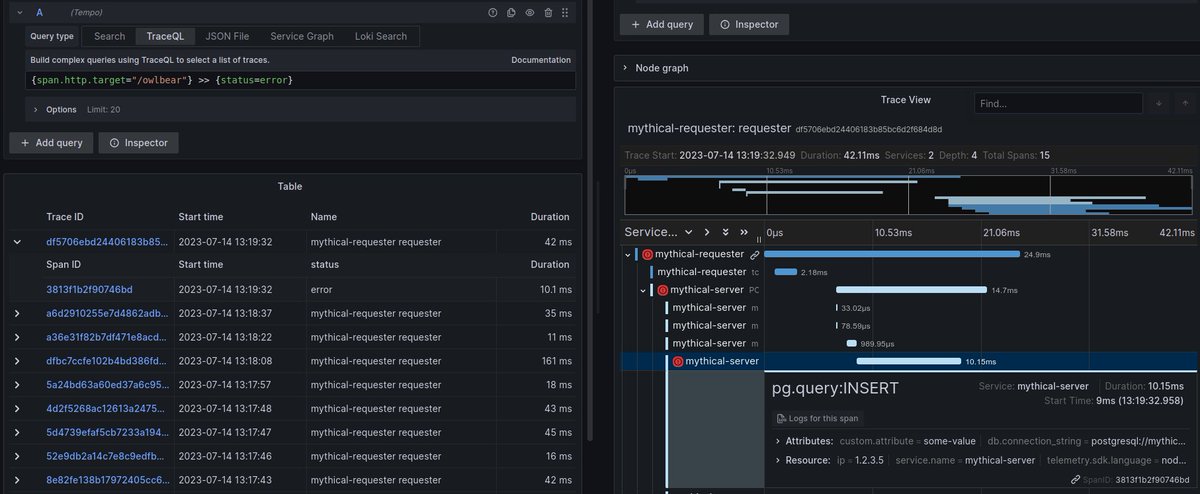Grab the timeline column resize handle
The width and height of the screenshot is (1200, 494).
759,238
